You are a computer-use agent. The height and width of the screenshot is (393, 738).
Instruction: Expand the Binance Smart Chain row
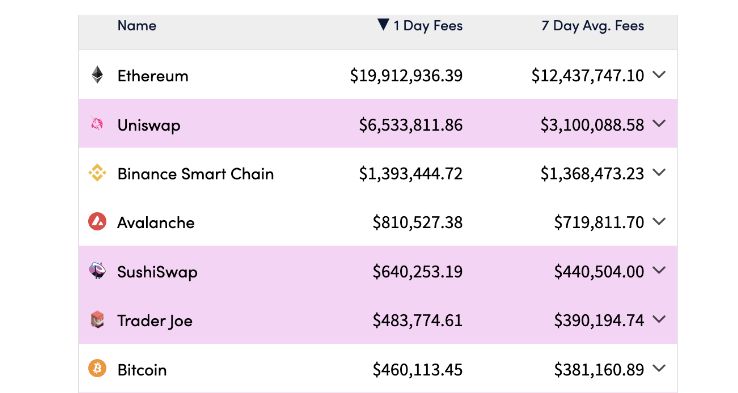pyautogui.click(x=659, y=172)
